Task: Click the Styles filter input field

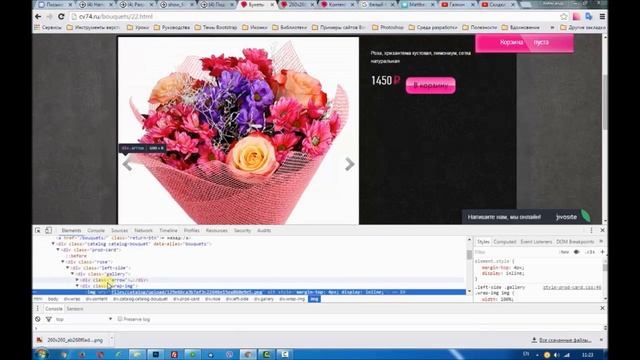Action: (514, 252)
